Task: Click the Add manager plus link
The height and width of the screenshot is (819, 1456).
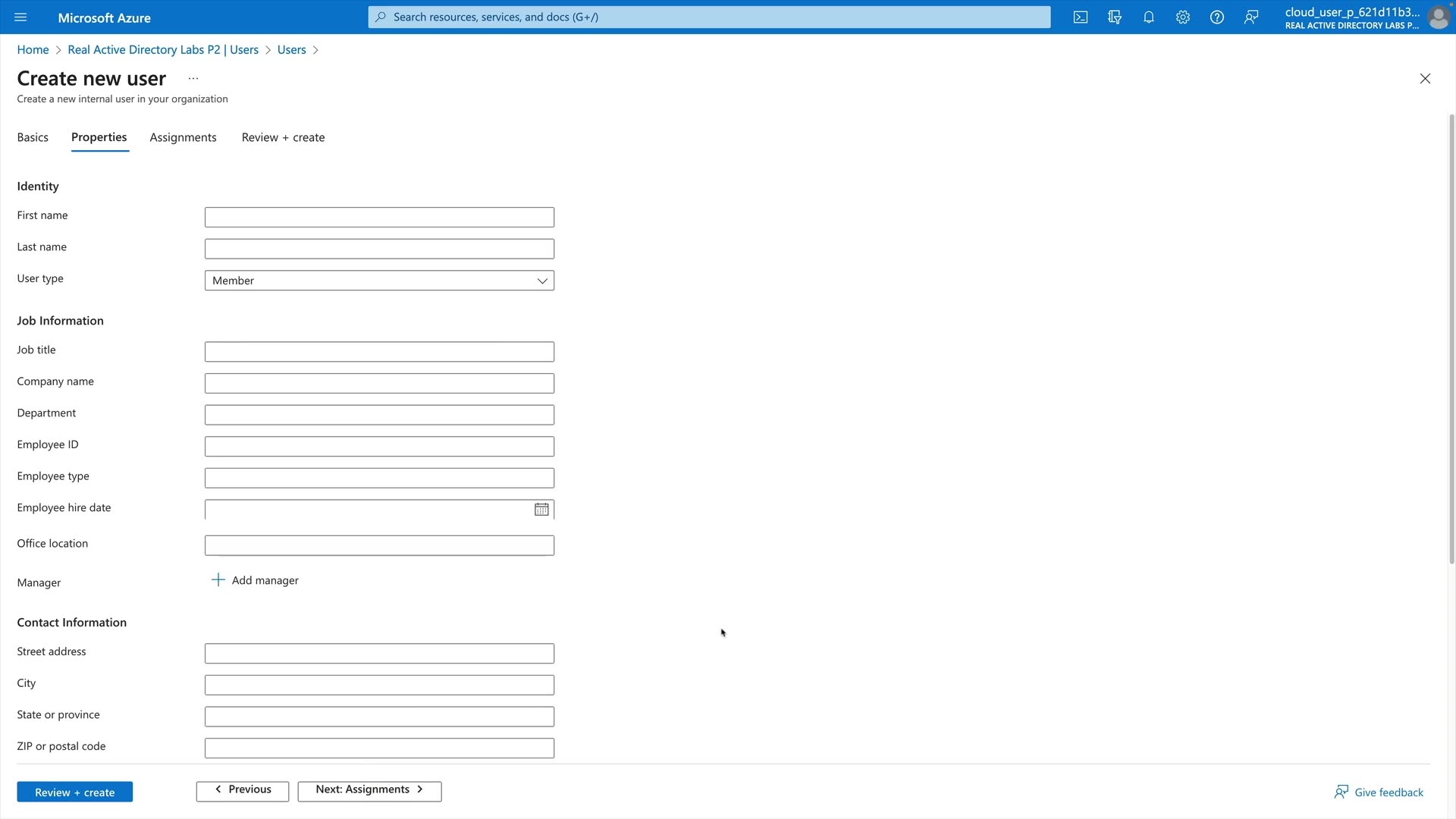Action: 256,580
